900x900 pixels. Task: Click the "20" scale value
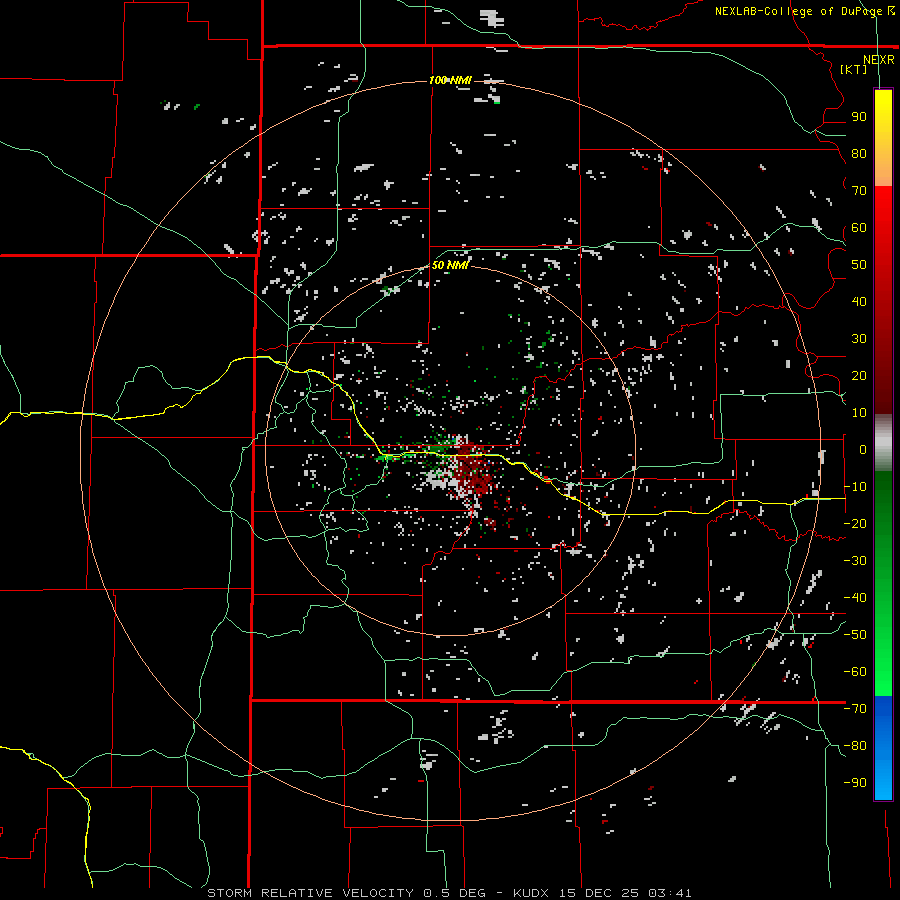tap(859, 376)
